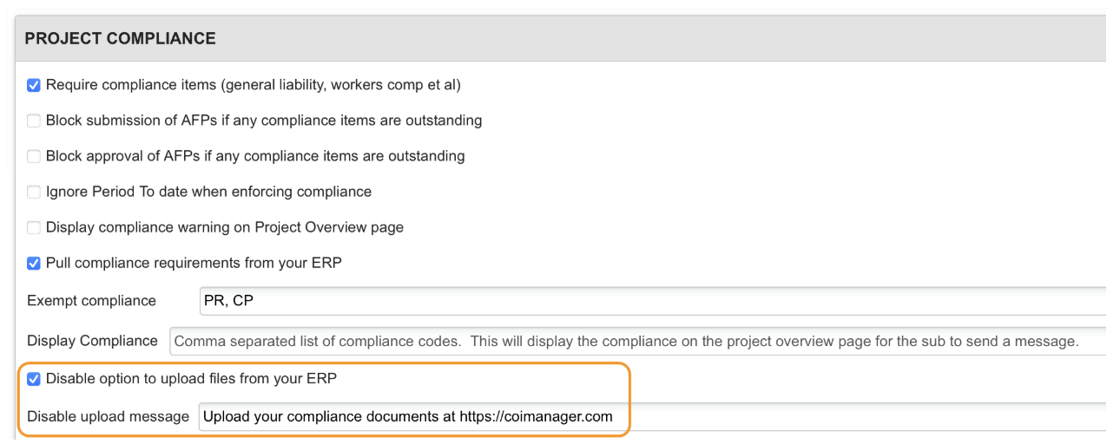Click label Display compliance warning on Project Overview
Viewport: 1120px width, 444px height.
click(x=225, y=228)
